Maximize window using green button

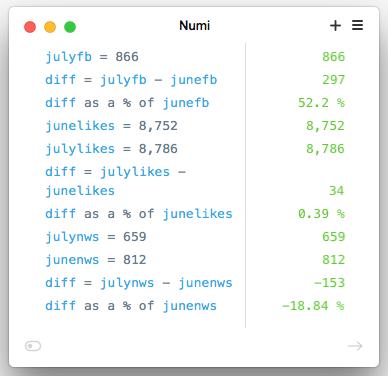click(x=70, y=27)
